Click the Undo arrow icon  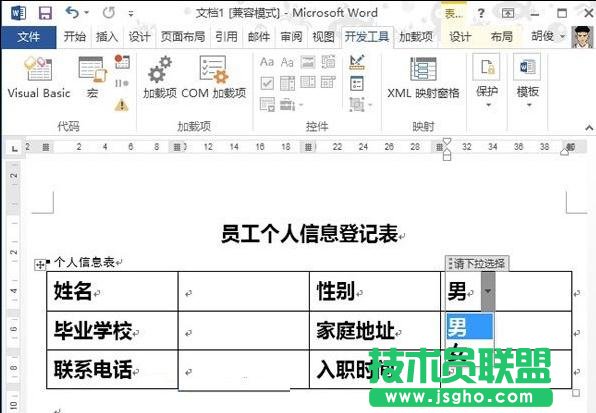point(72,13)
